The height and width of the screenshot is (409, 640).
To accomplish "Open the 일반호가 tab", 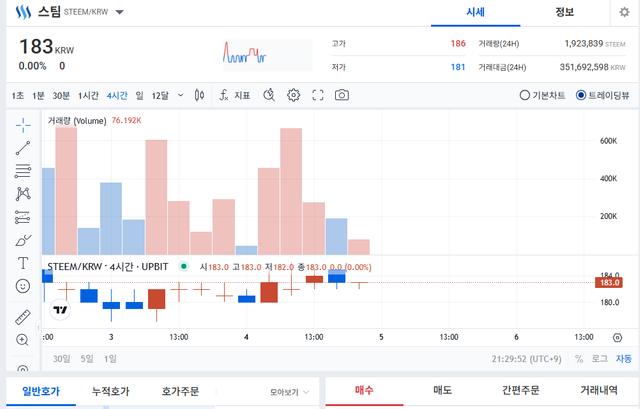I will [41, 391].
